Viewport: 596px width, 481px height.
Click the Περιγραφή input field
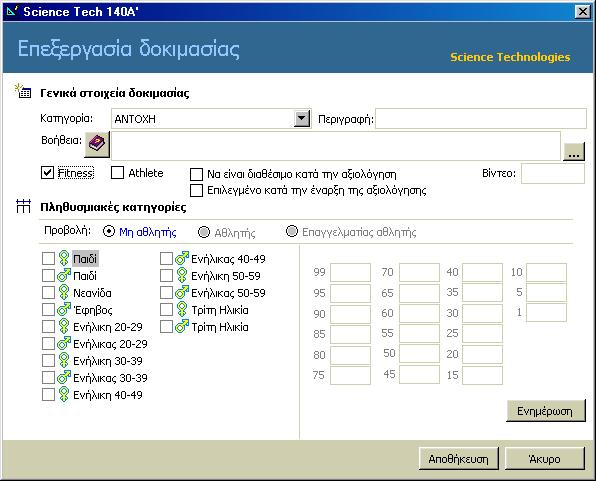point(481,119)
